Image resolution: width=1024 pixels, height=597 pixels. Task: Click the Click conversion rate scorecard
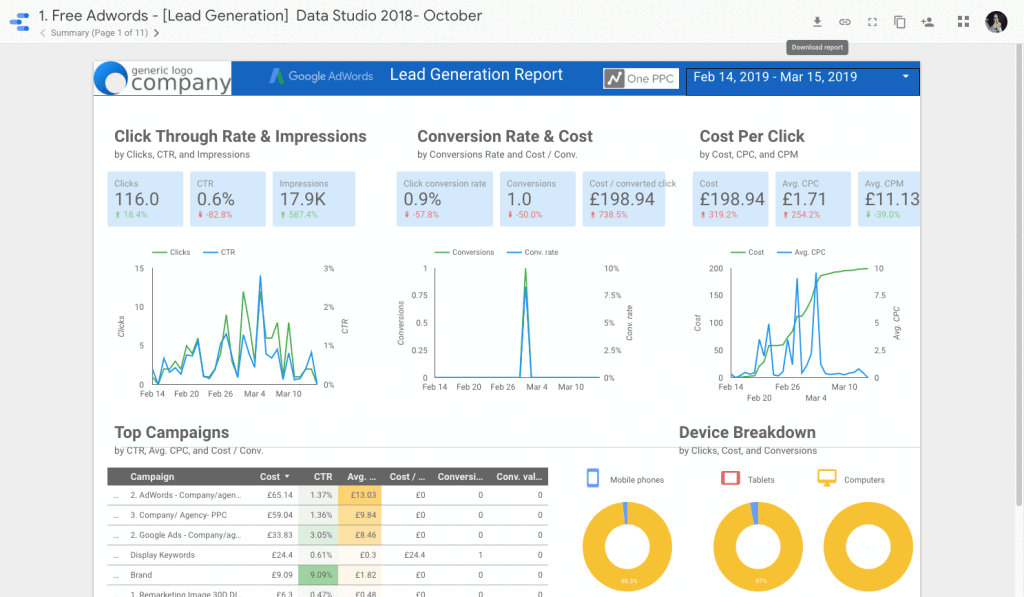click(445, 199)
